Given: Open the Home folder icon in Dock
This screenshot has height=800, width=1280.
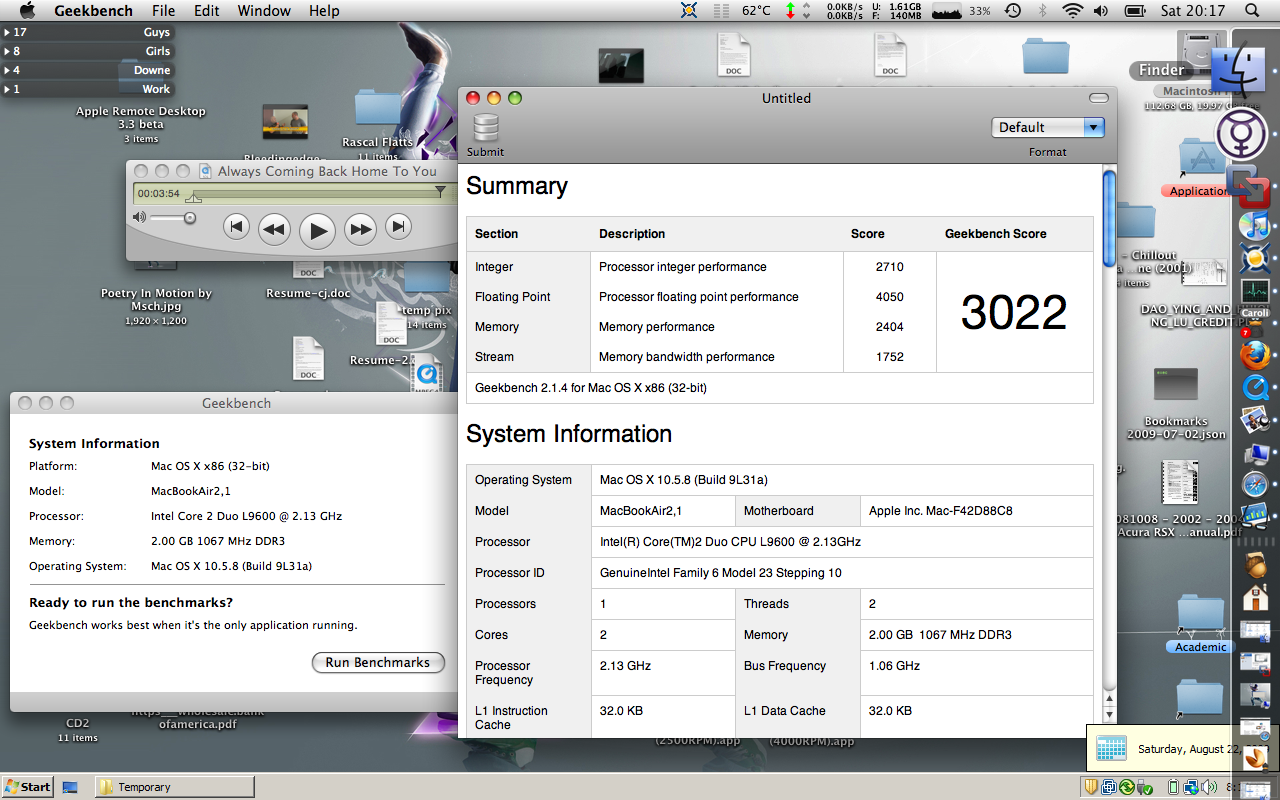Looking at the screenshot, I should [1254, 598].
